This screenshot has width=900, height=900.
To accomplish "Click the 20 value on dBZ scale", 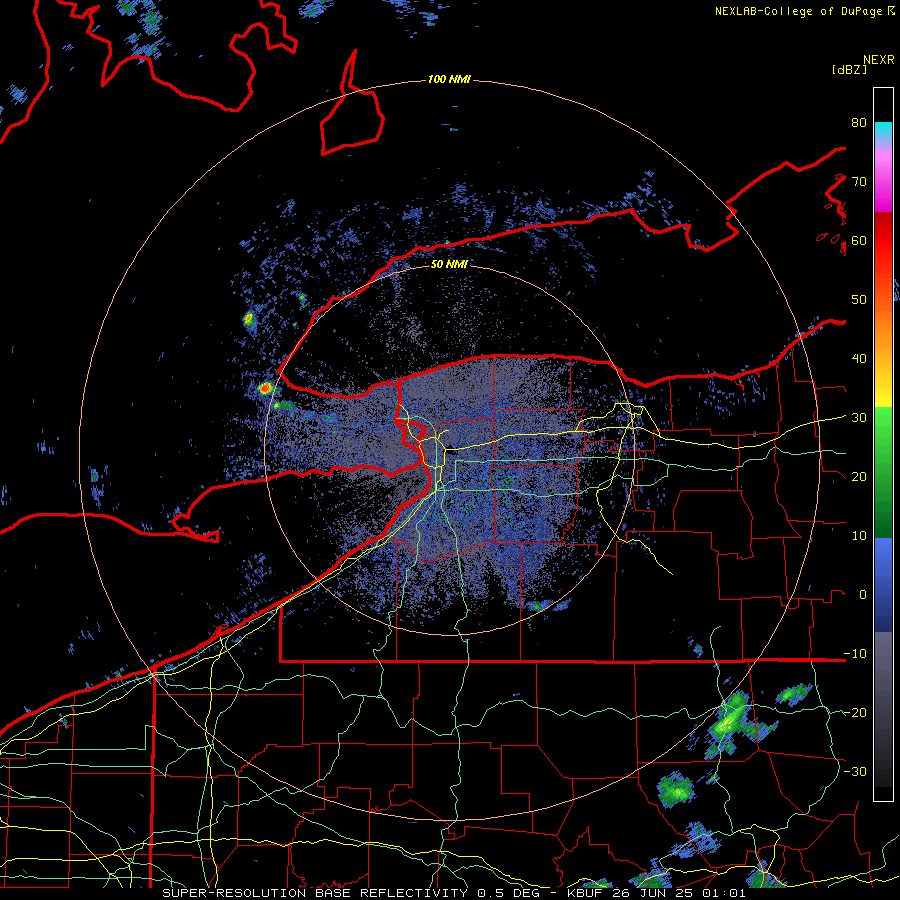I will pos(859,477).
